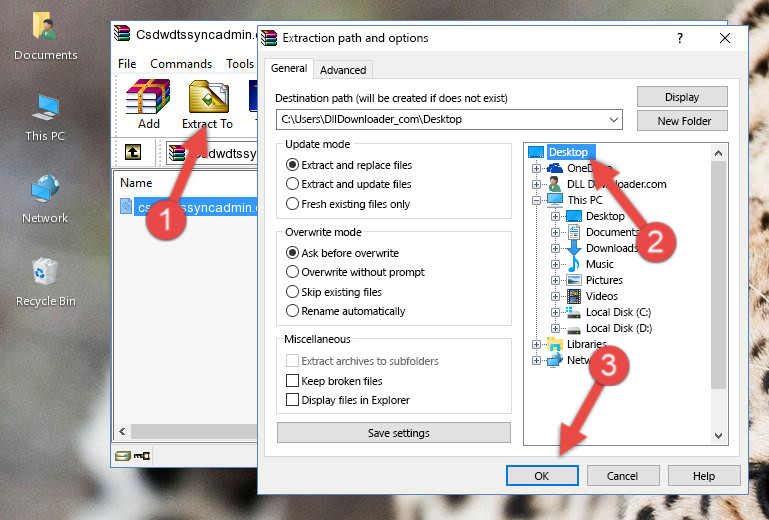Click the DLL Downloader.com user icon
769x520 pixels.
tap(555, 184)
